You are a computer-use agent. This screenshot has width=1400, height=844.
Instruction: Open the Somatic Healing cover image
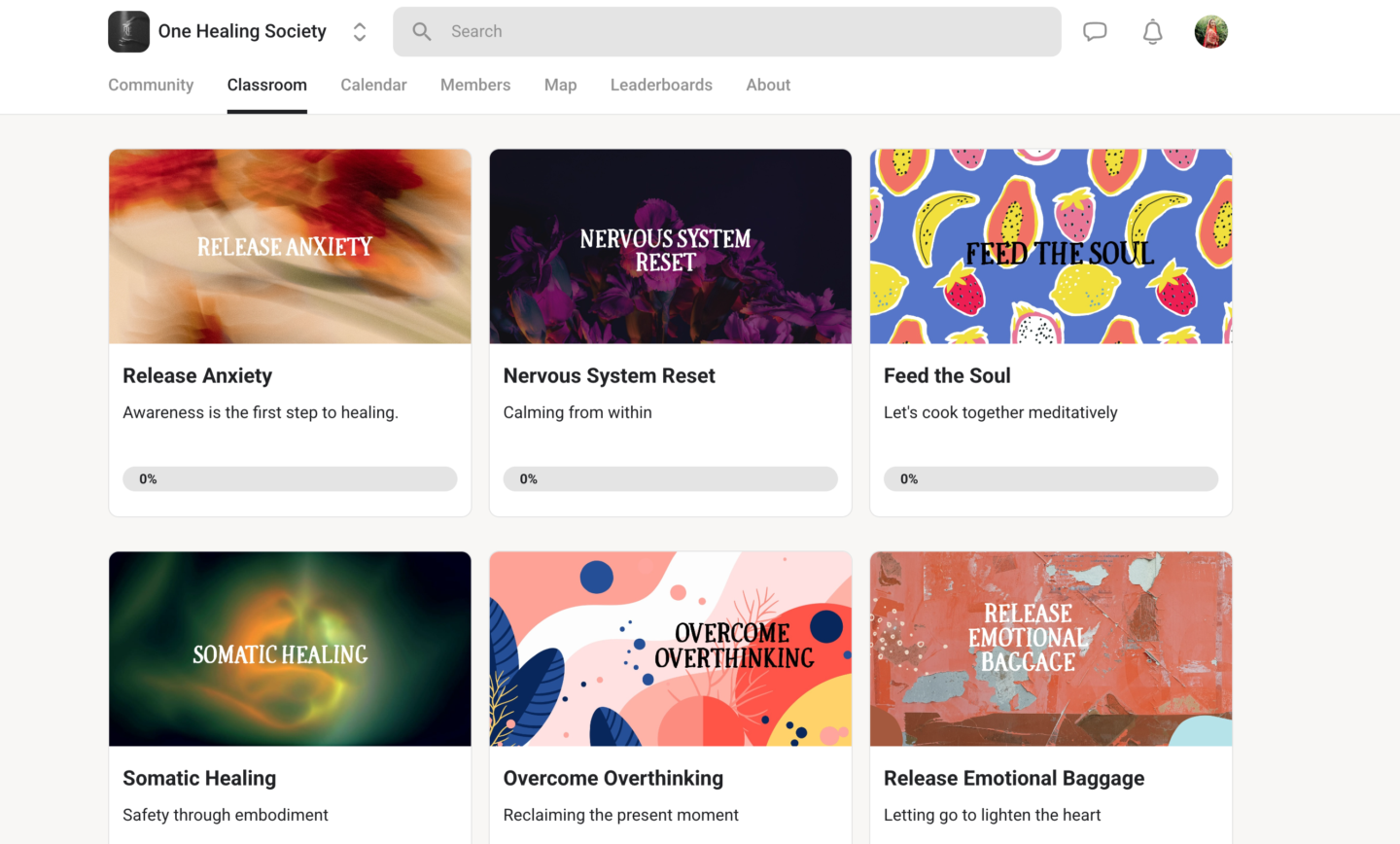click(x=290, y=649)
